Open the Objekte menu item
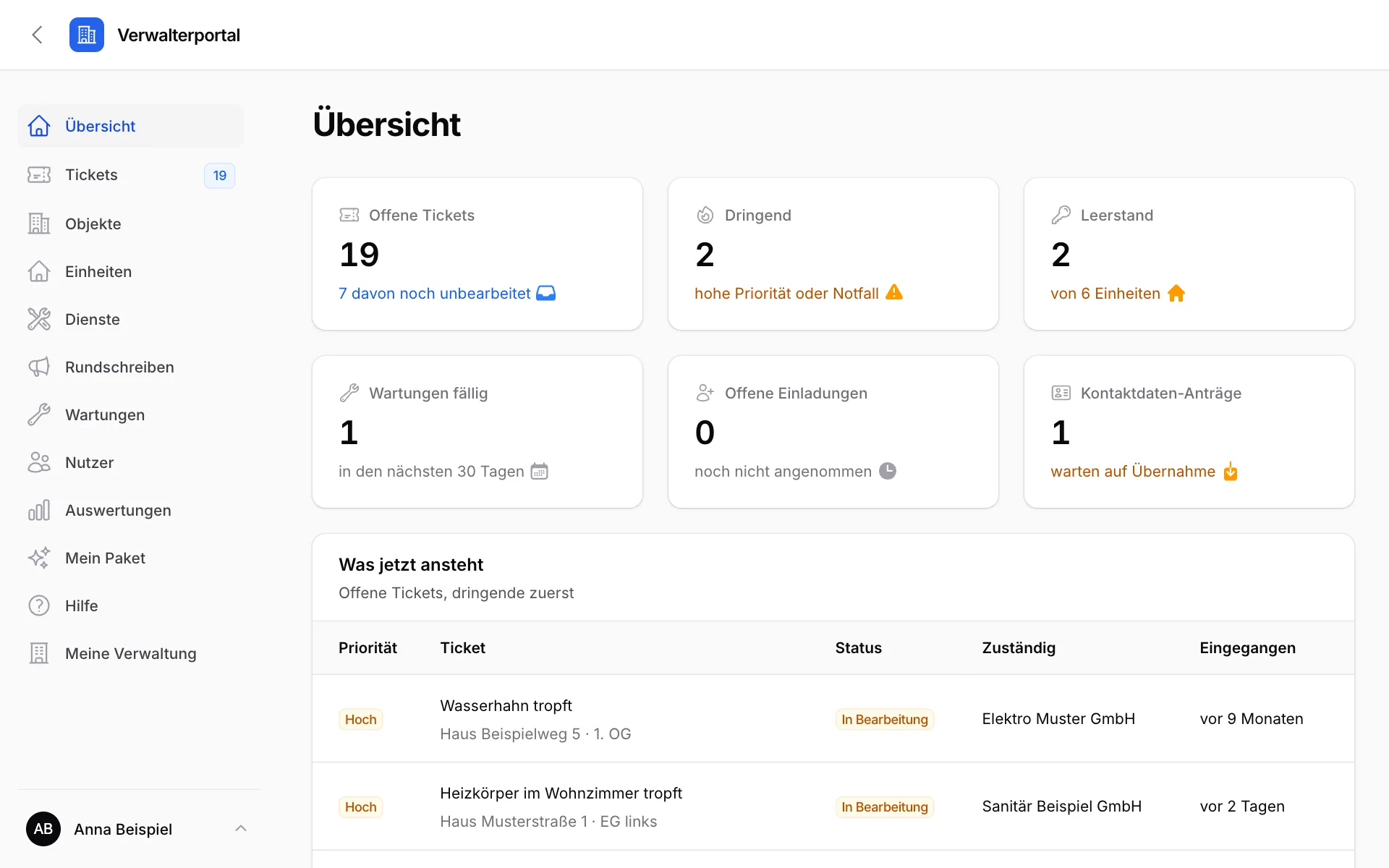 (131, 224)
